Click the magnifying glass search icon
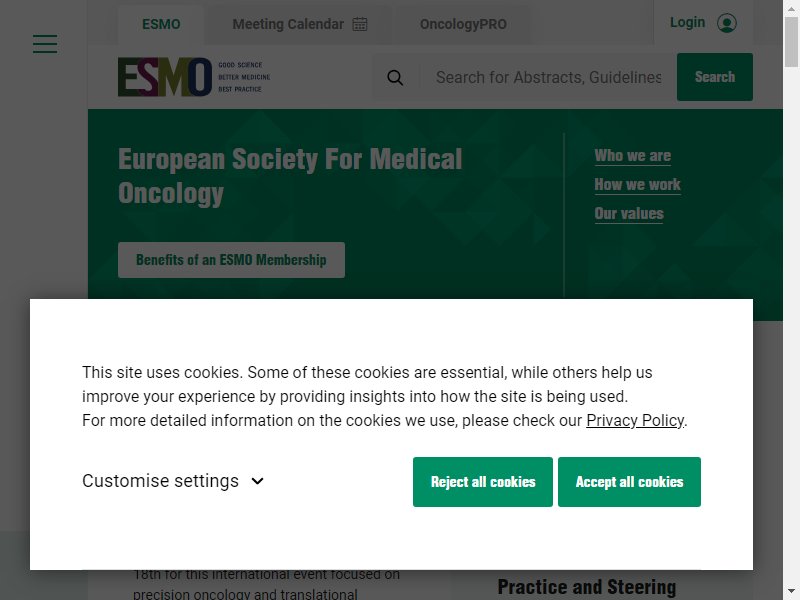This screenshot has width=800, height=600. [x=395, y=78]
